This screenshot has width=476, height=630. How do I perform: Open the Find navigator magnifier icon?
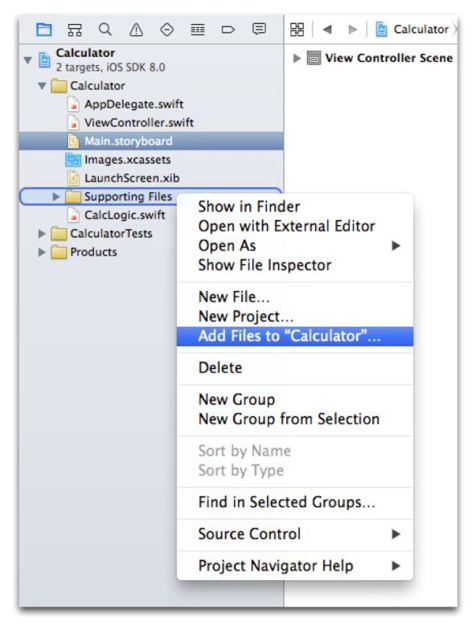point(105,29)
